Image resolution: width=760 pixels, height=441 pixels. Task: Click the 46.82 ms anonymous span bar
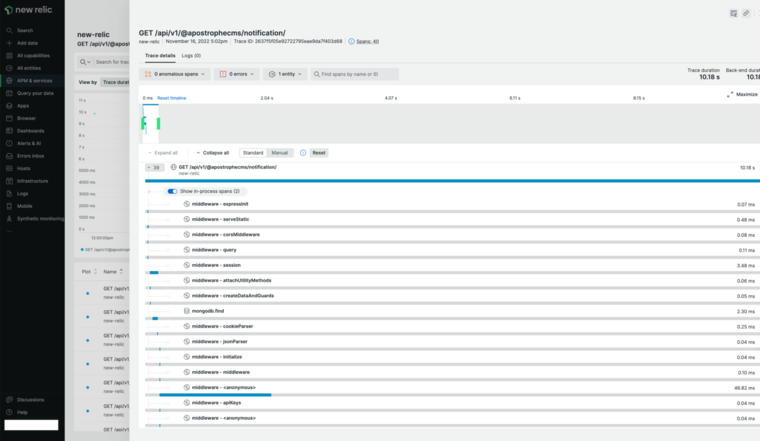pyautogui.click(x=215, y=395)
